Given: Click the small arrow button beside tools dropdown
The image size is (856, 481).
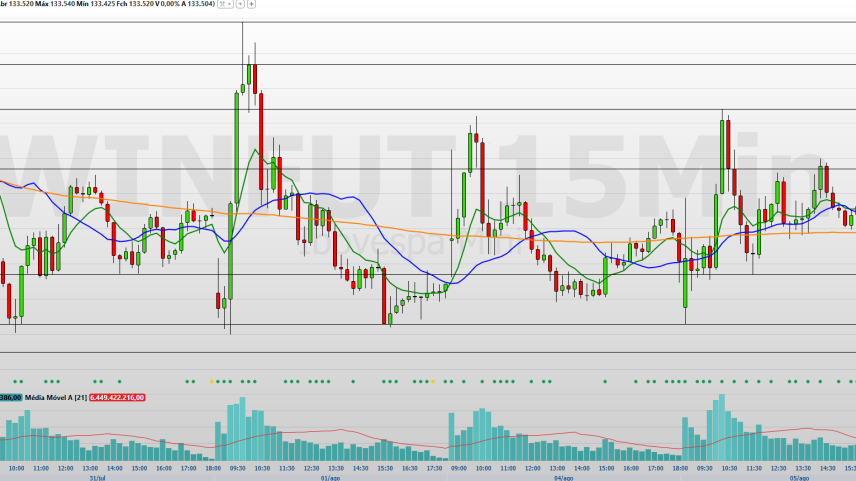Looking at the screenshot, I should [240, 4].
